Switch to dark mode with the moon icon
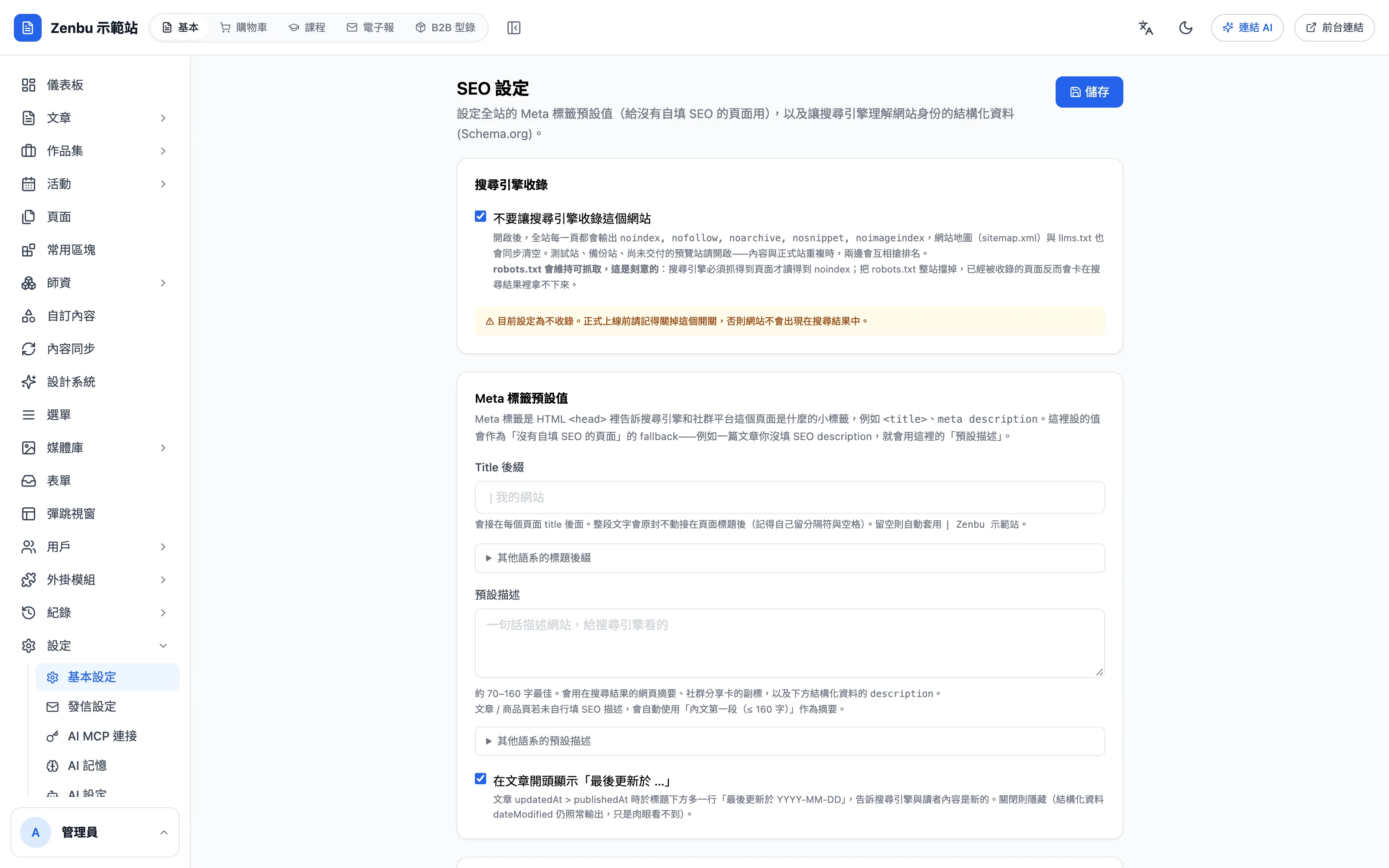Screen dimensions: 1389x868 coord(1186,27)
